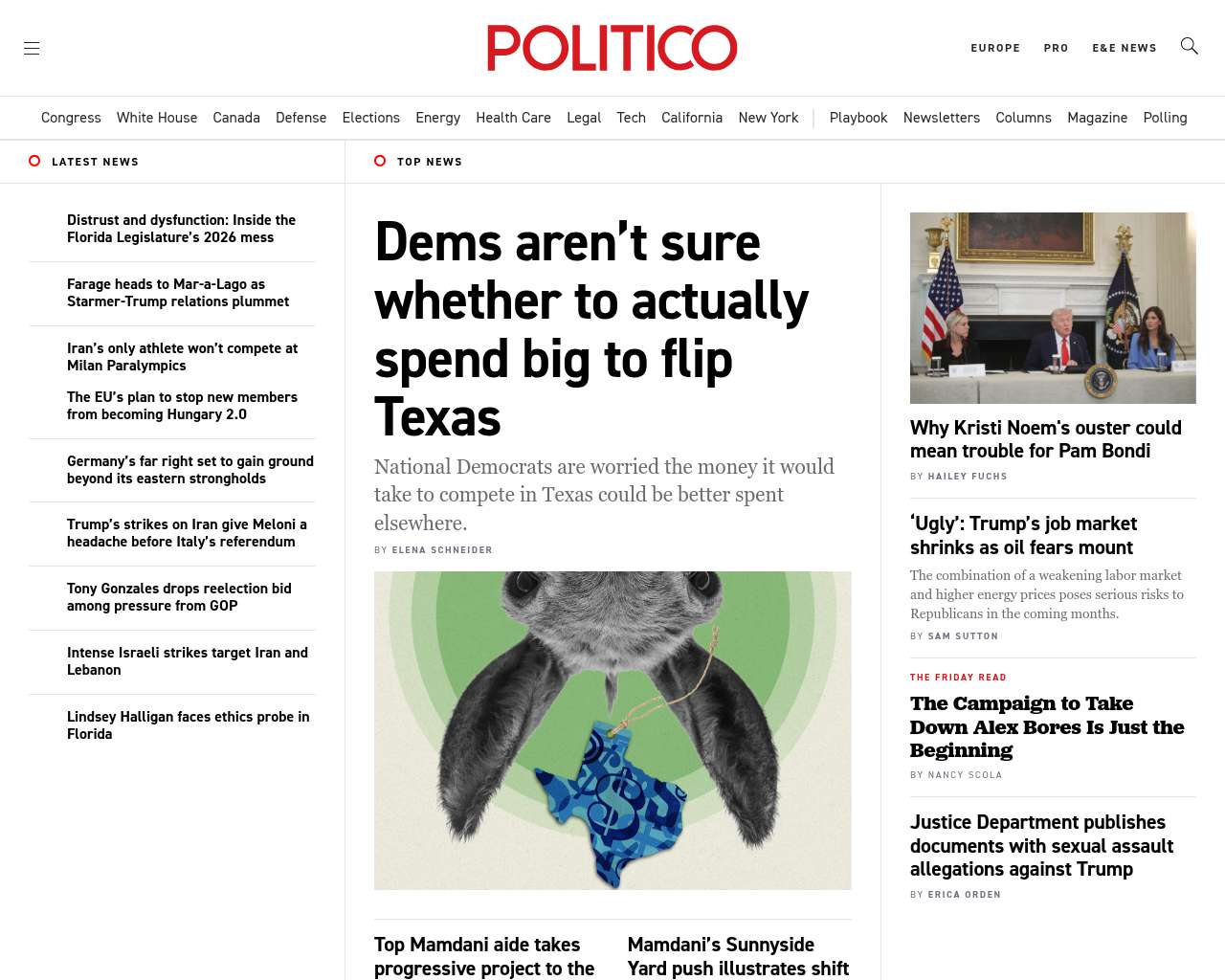This screenshot has height=980, width=1225.
Task: Read the Texas Dems headline story
Action: (x=591, y=329)
